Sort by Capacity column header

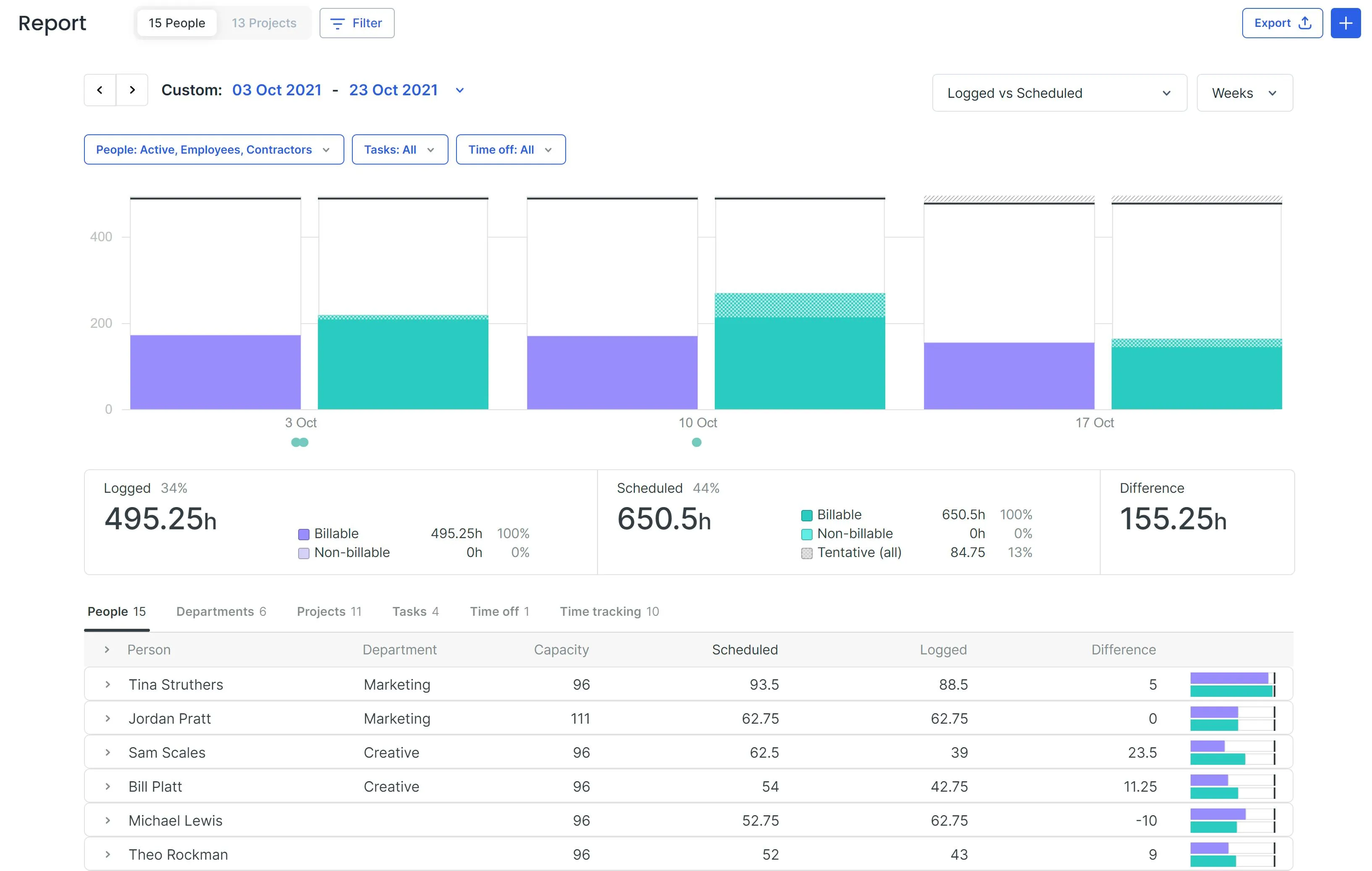coord(561,649)
